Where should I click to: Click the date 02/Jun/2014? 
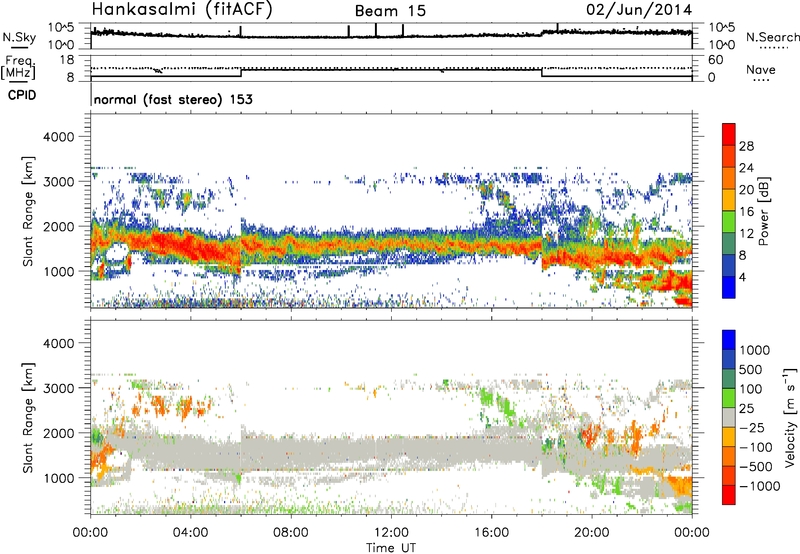[639, 10]
